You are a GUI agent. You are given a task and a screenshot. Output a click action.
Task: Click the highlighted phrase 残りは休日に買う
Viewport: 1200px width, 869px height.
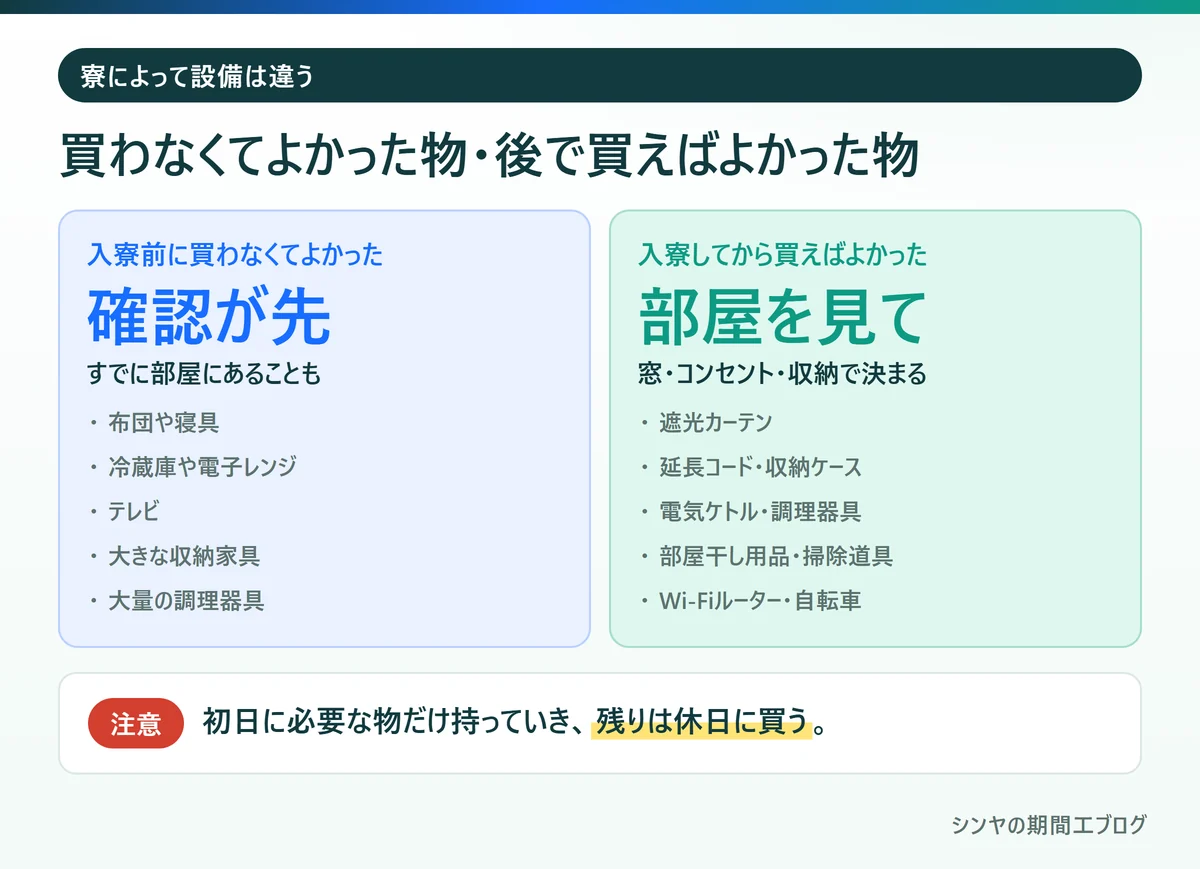point(701,723)
